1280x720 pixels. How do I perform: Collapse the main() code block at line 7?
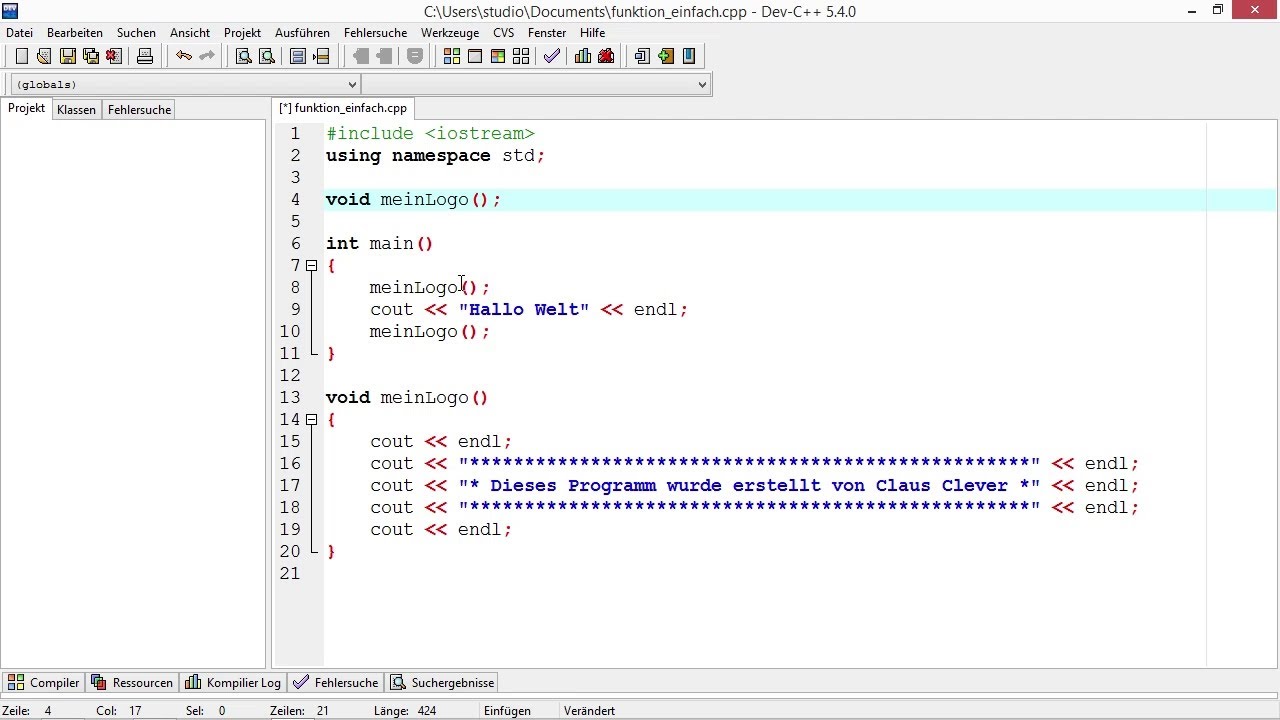pos(311,266)
